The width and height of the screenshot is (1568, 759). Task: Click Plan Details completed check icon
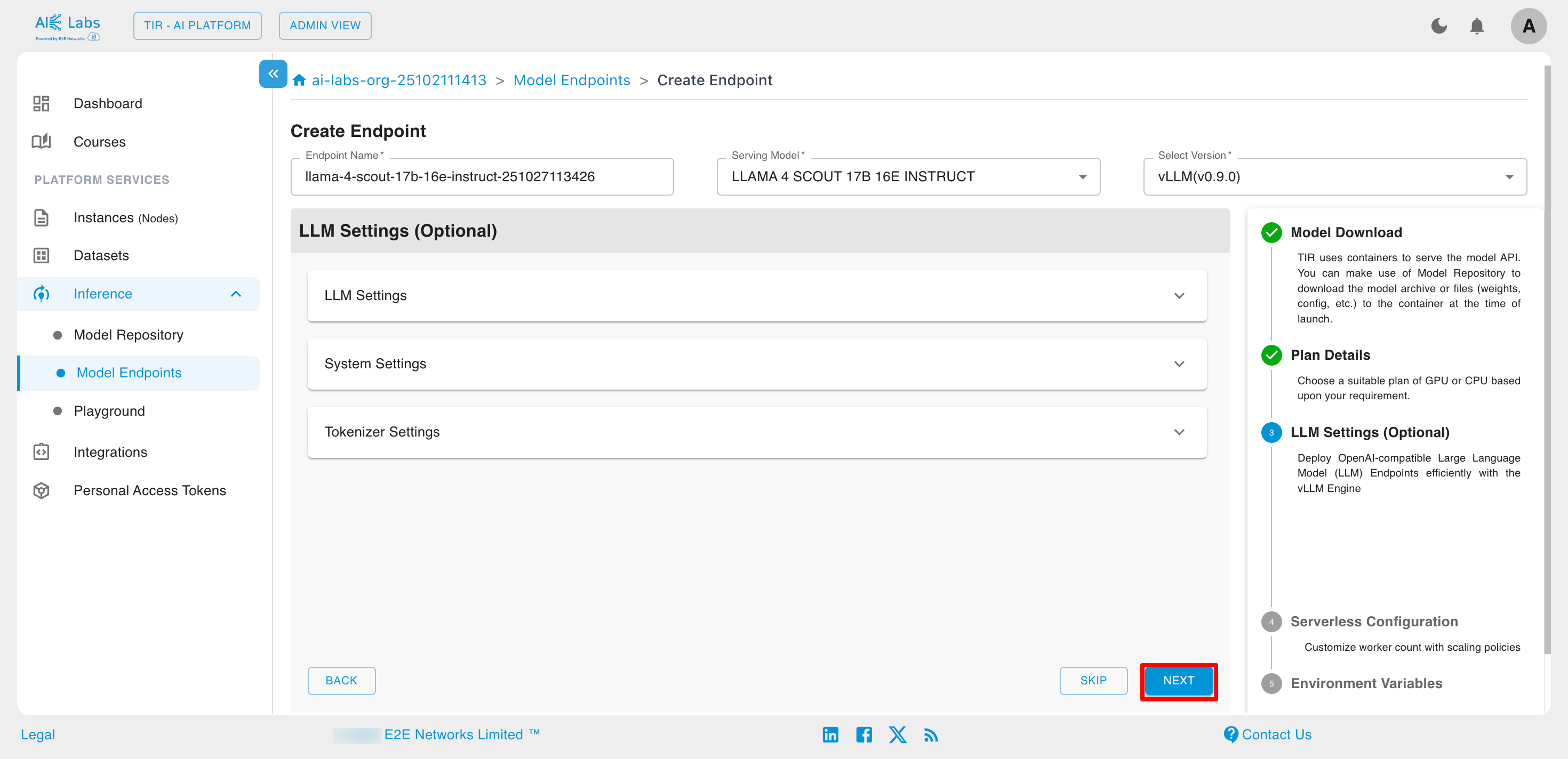pyautogui.click(x=1271, y=355)
